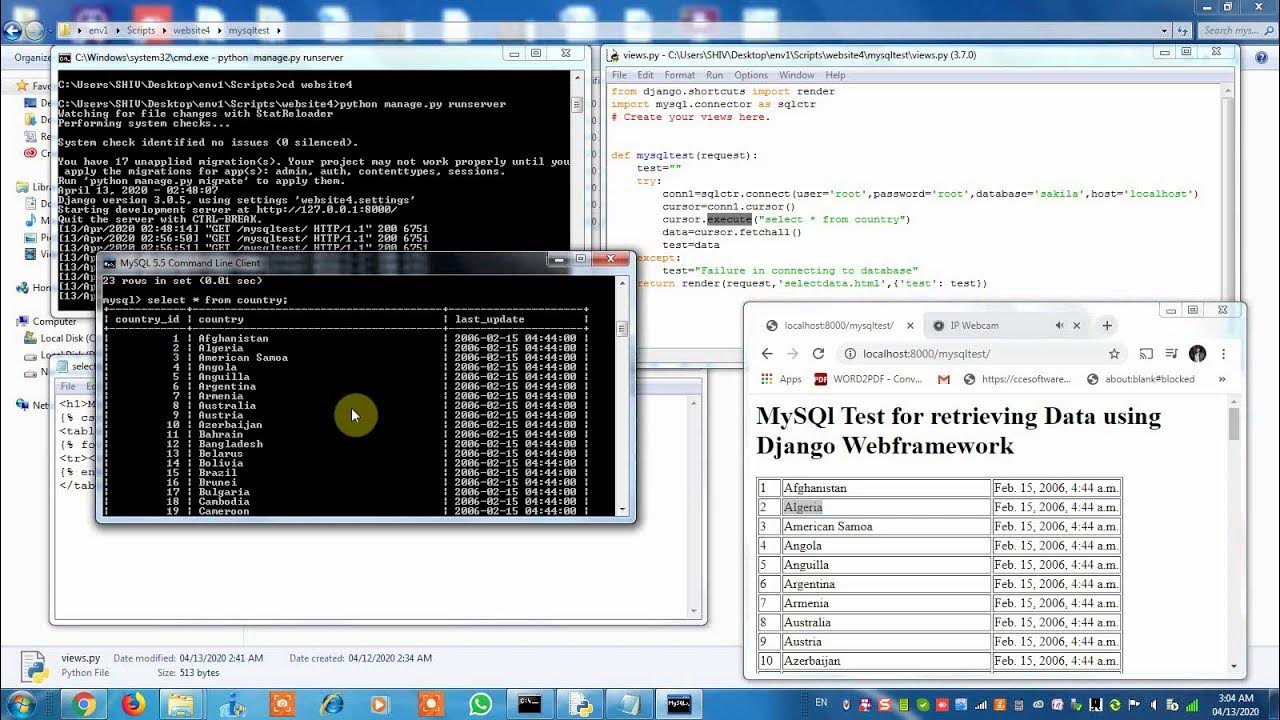Open Windows Explorer taskbar icon
Image resolution: width=1280 pixels, height=720 pixels.
[x=182, y=704]
